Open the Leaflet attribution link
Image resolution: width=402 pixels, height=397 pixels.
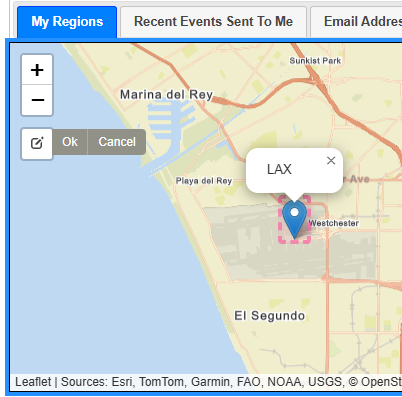click(33, 382)
